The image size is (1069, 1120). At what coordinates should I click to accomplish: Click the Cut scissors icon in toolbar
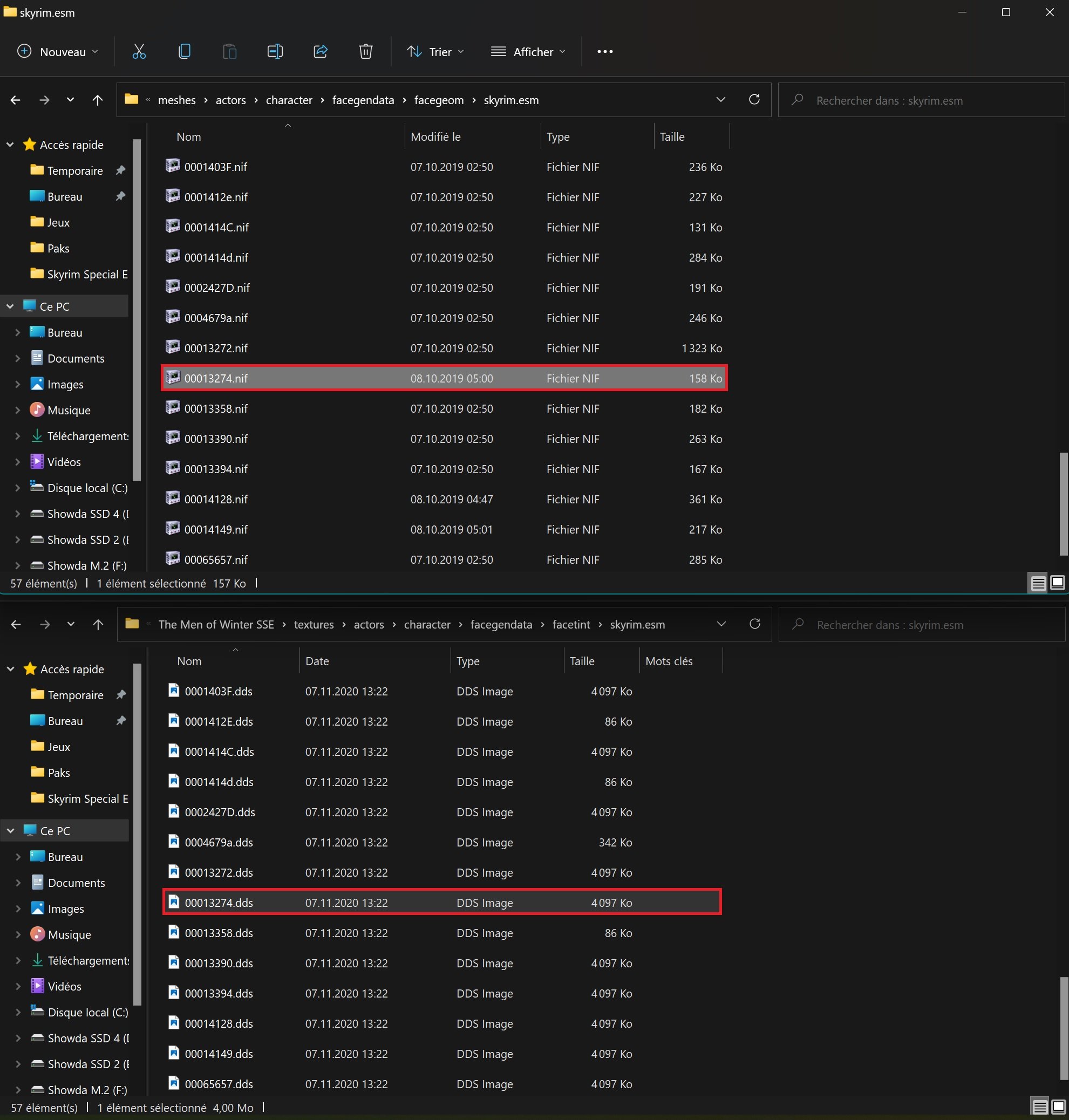click(139, 52)
